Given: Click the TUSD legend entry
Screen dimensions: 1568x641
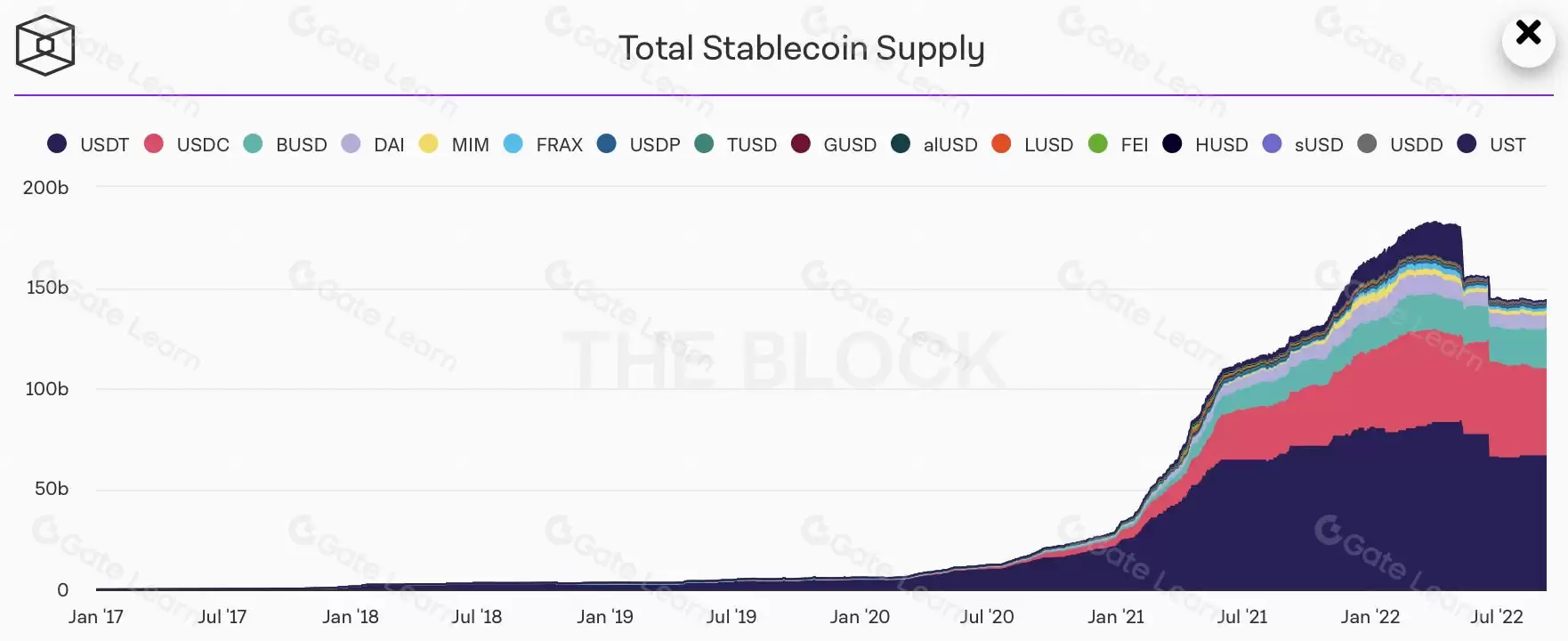Looking at the screenshot, I should click(x=735, y=144).
